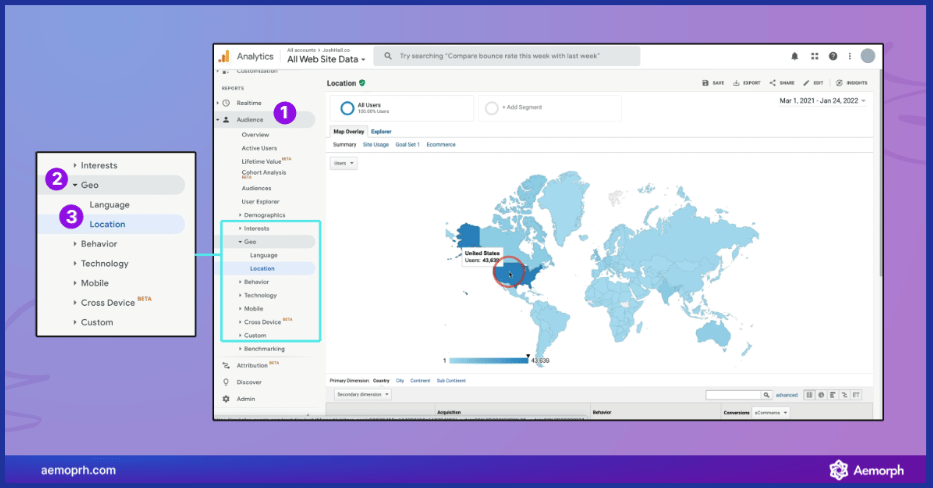The width and height of the screenshot is (933, 488).
Task: Select the Percentage pie view icon
Action: (821, 395)
